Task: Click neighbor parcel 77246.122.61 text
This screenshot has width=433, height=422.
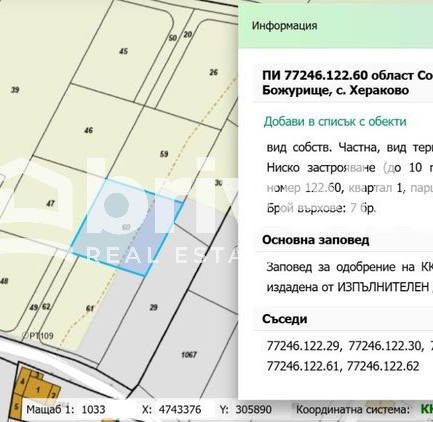Action: 303,366
